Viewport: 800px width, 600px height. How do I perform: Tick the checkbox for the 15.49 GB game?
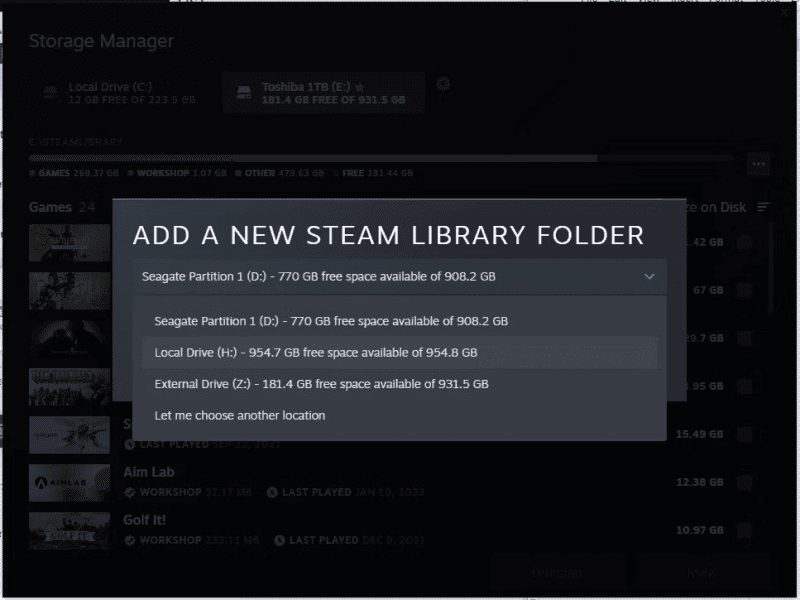(744, 434)
